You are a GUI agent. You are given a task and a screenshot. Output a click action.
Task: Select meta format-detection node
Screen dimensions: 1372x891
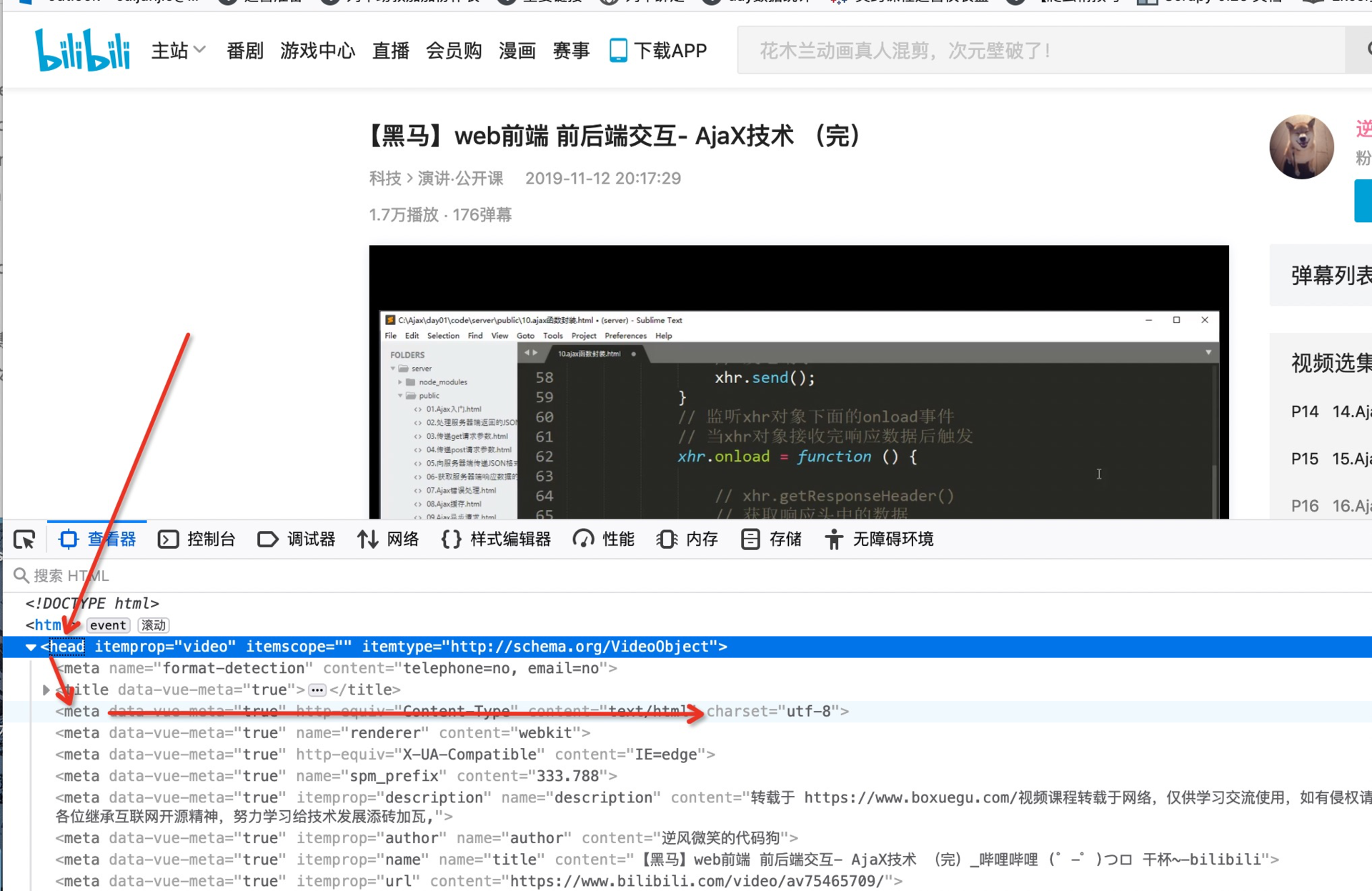pyautogui.click(x=337, y=668)
